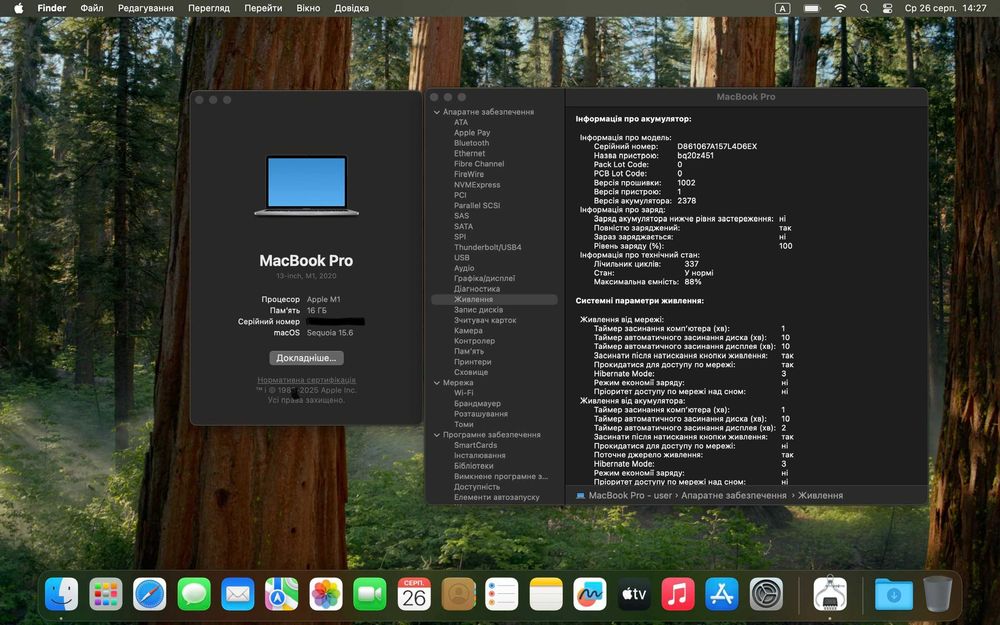Open the Файл menu

pos(92,8)
